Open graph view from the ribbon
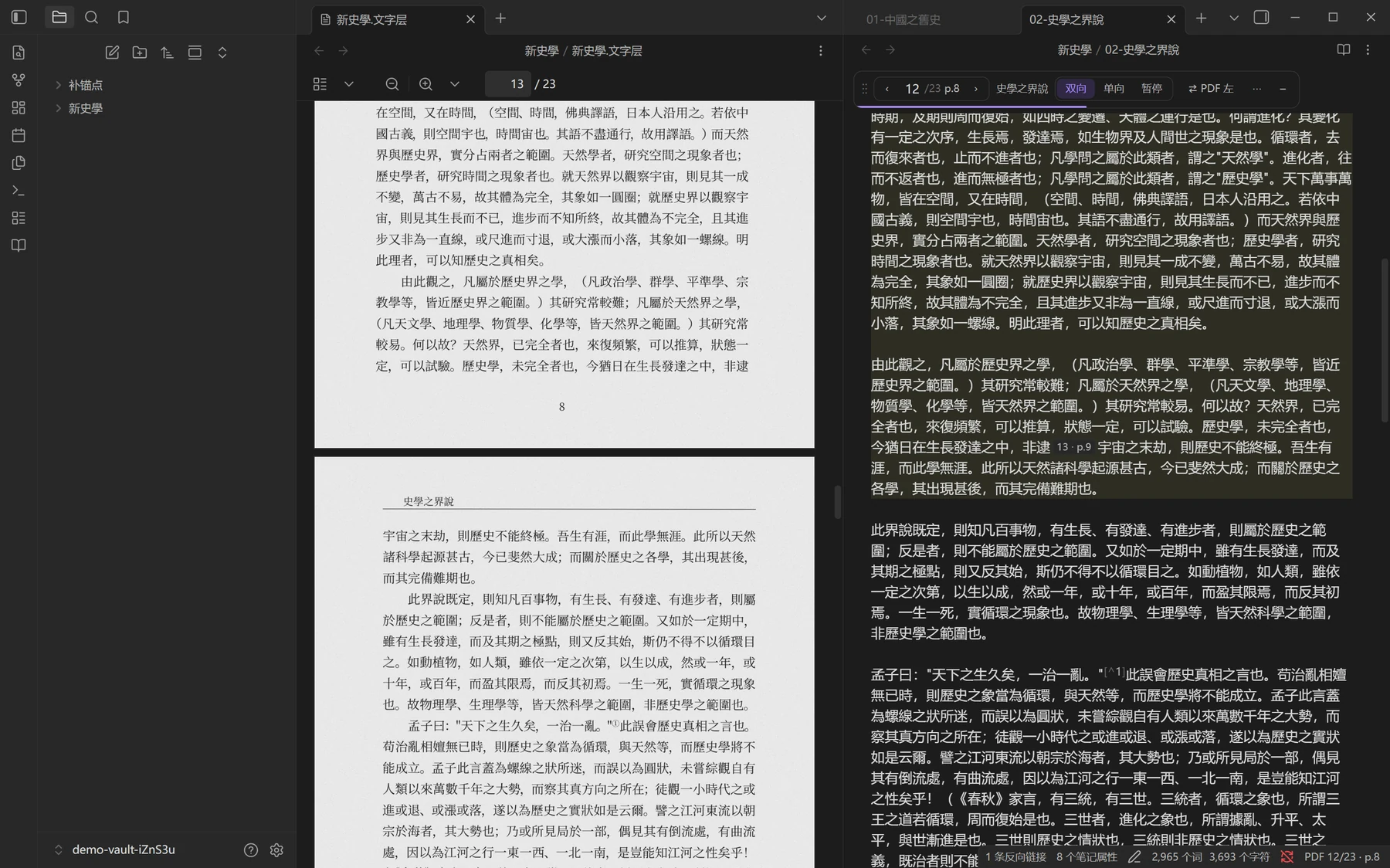 pyautogui.click(x=19, y=80)
